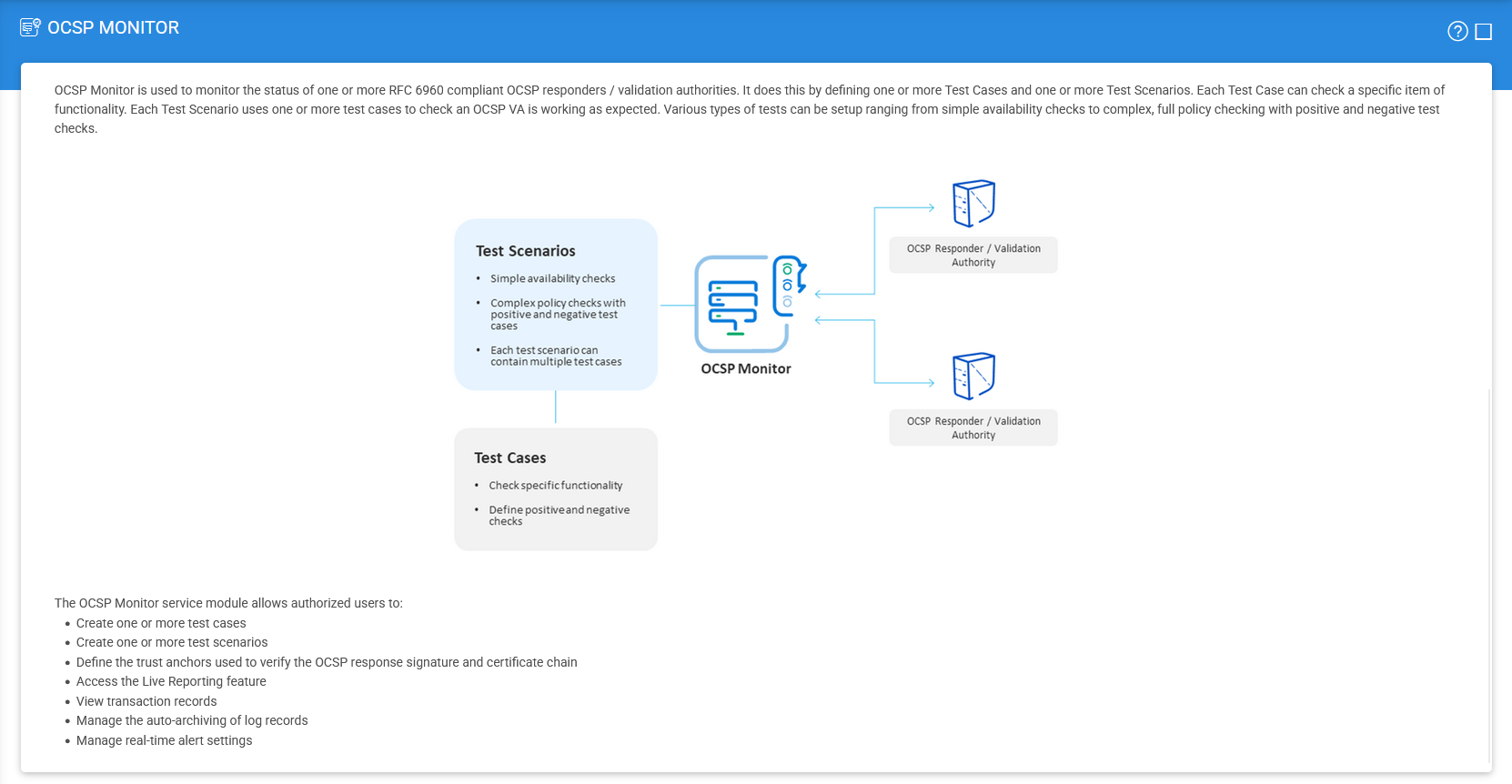Click the lower 'OCSP Responder / Validation Authority' label

point(973,428)
